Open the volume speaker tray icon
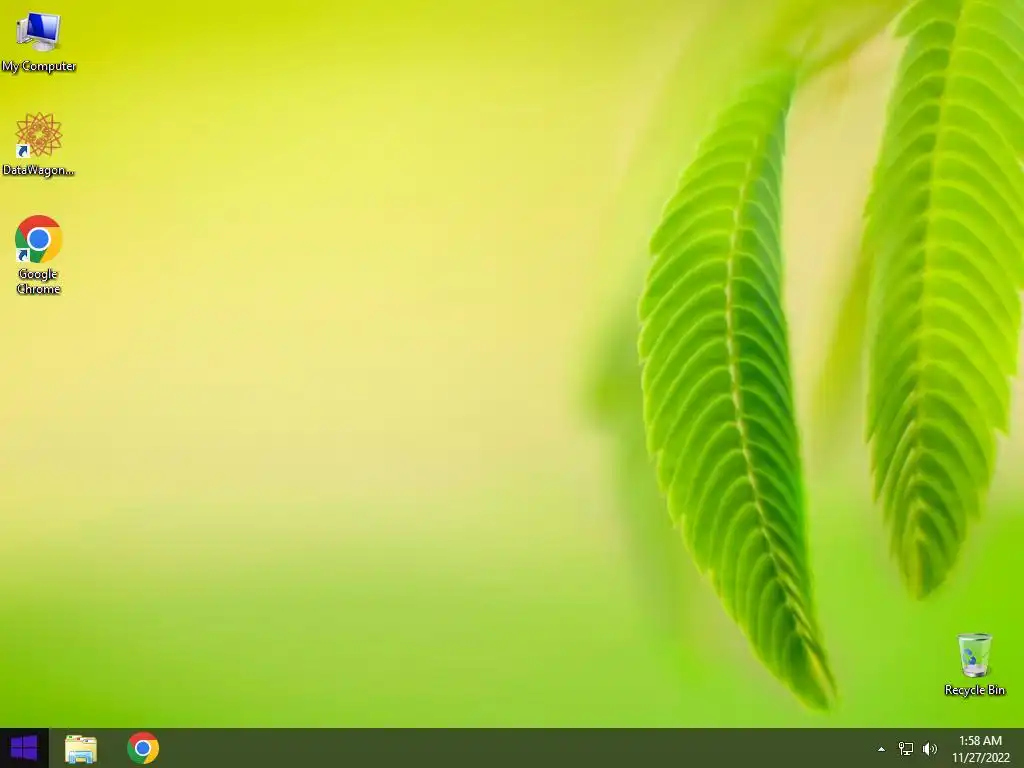This screenshot has width=1024, height=768. (930, 749)
